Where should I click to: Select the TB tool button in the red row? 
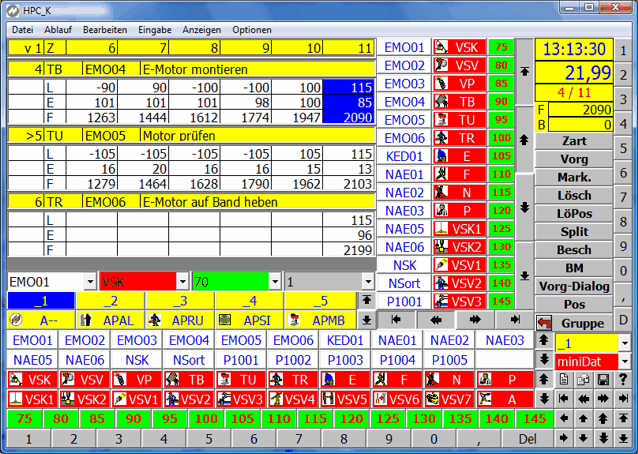pyautogui.click(x=186, y=380)
